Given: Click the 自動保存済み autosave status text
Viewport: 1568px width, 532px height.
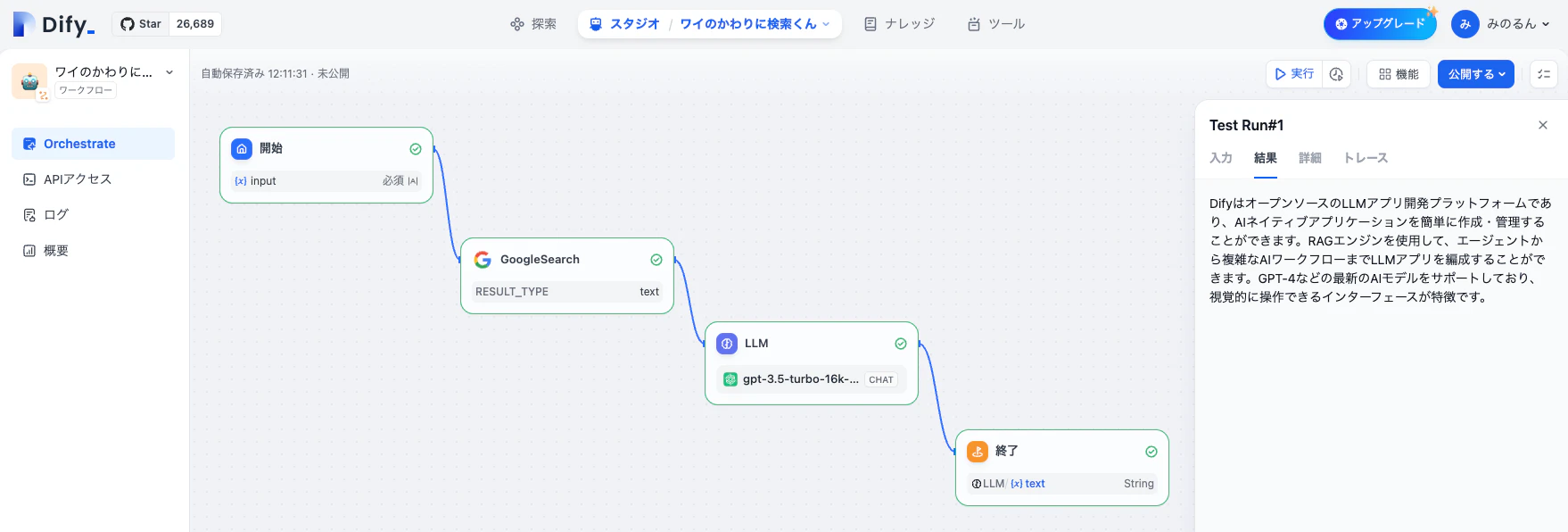Looking at the screenshot, I should (x=275, y=73).
